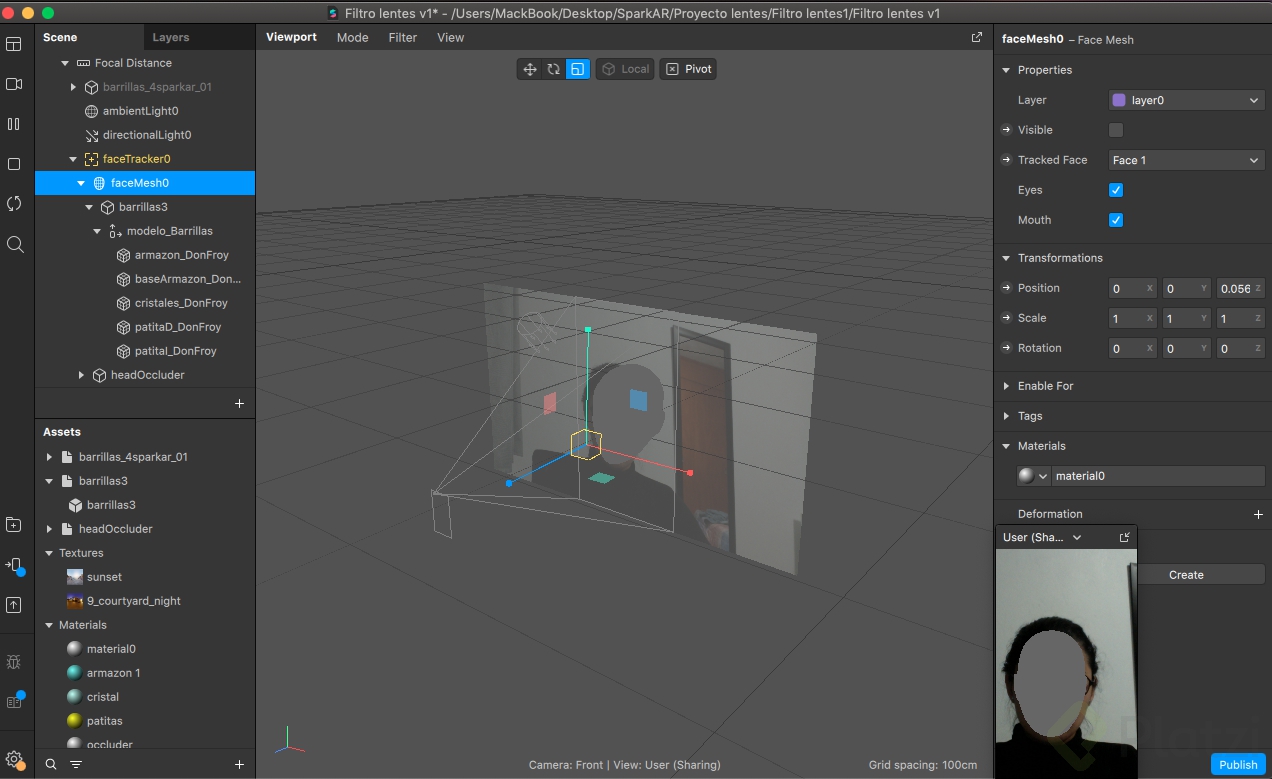Open the search magnifier in left sidebar
The height and width of the screenshot is (779, 1272).
(14, 244)
